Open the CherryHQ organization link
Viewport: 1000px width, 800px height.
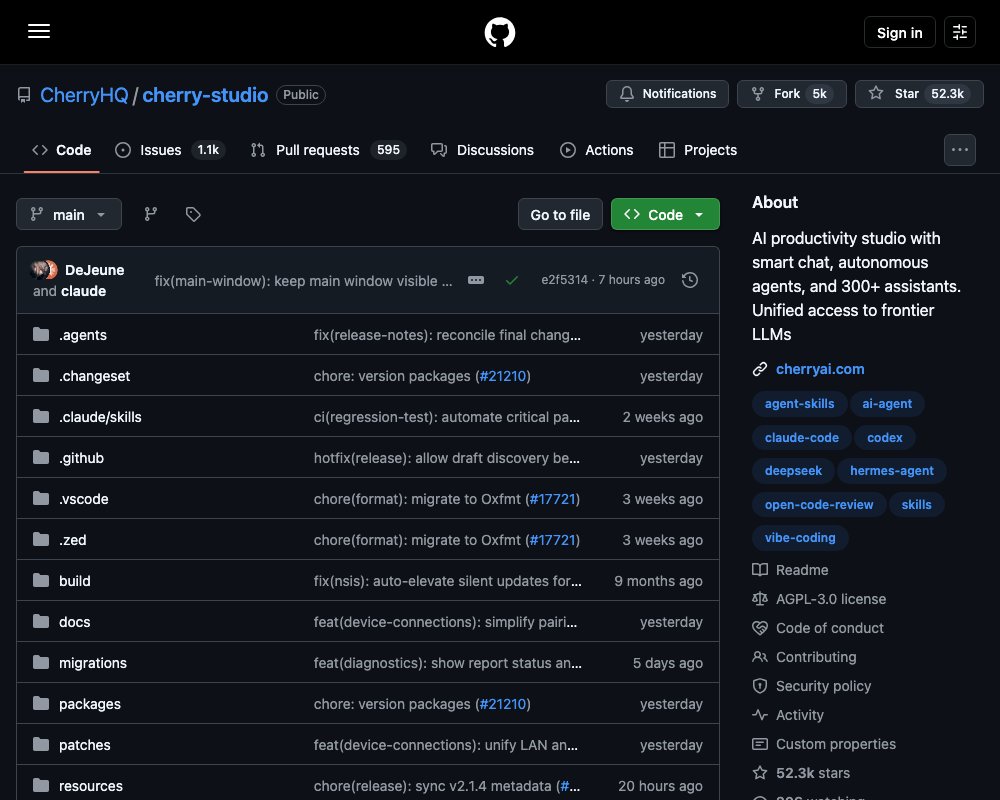coord(84,95)
